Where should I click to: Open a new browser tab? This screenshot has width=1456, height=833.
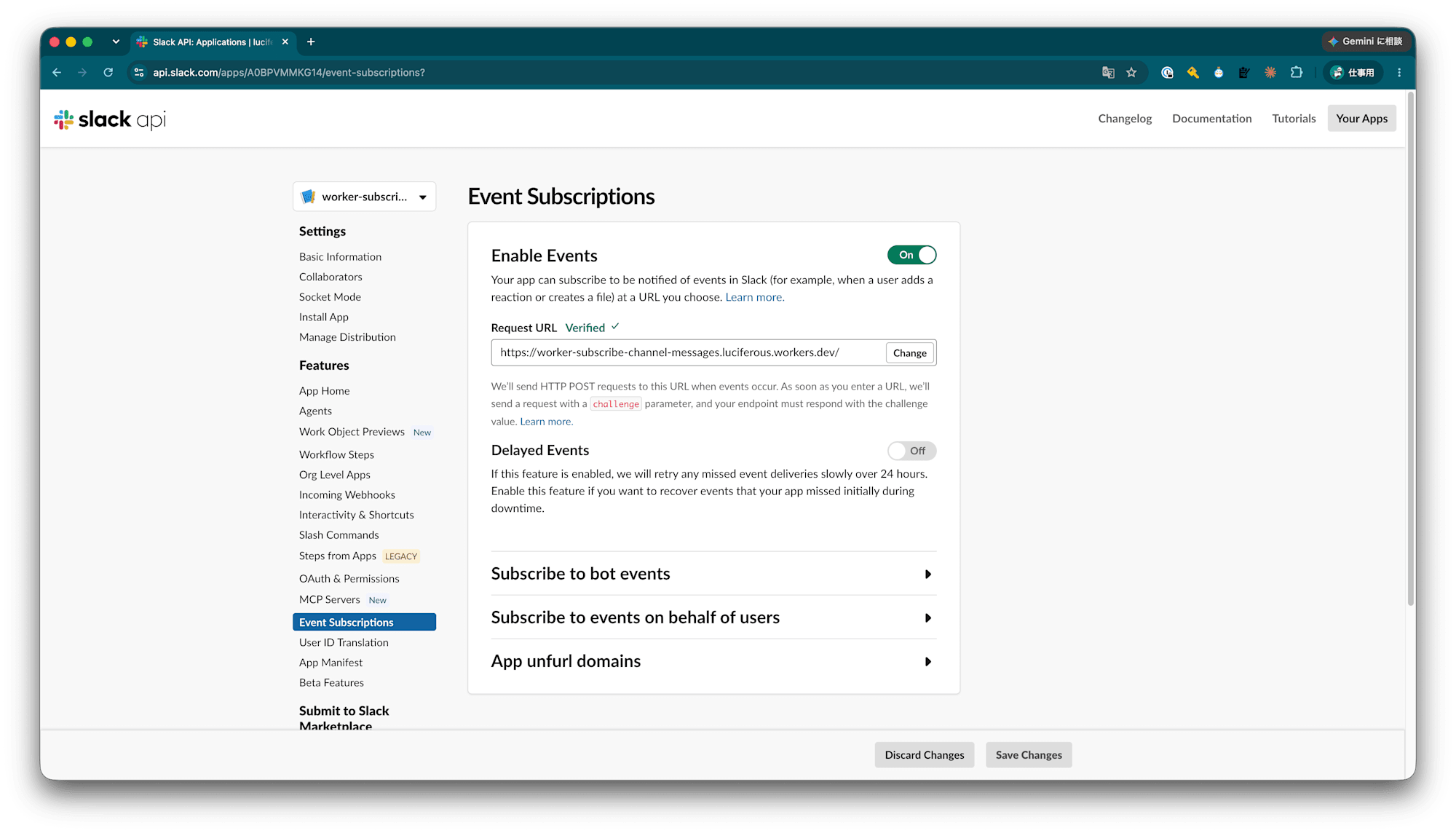(311, 42)
